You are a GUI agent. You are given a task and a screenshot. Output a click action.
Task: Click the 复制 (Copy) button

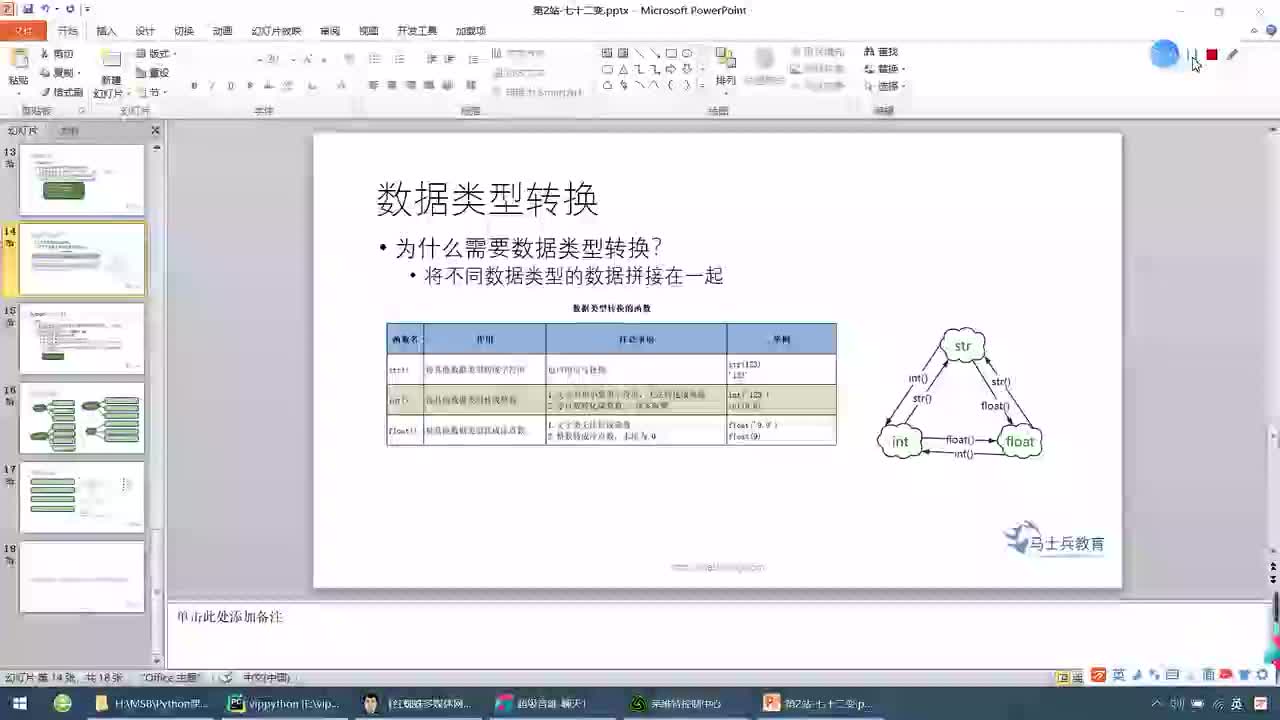click(x=60, y=73)
